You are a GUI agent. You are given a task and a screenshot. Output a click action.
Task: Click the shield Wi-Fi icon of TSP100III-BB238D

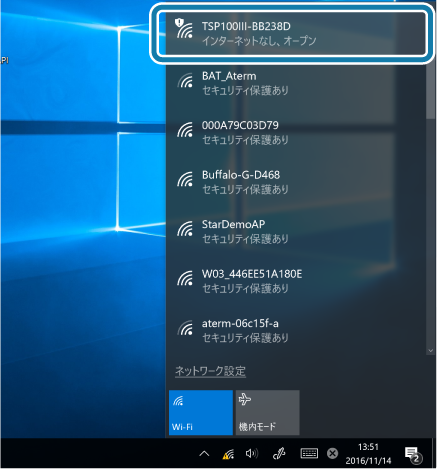tap(184, 29)
